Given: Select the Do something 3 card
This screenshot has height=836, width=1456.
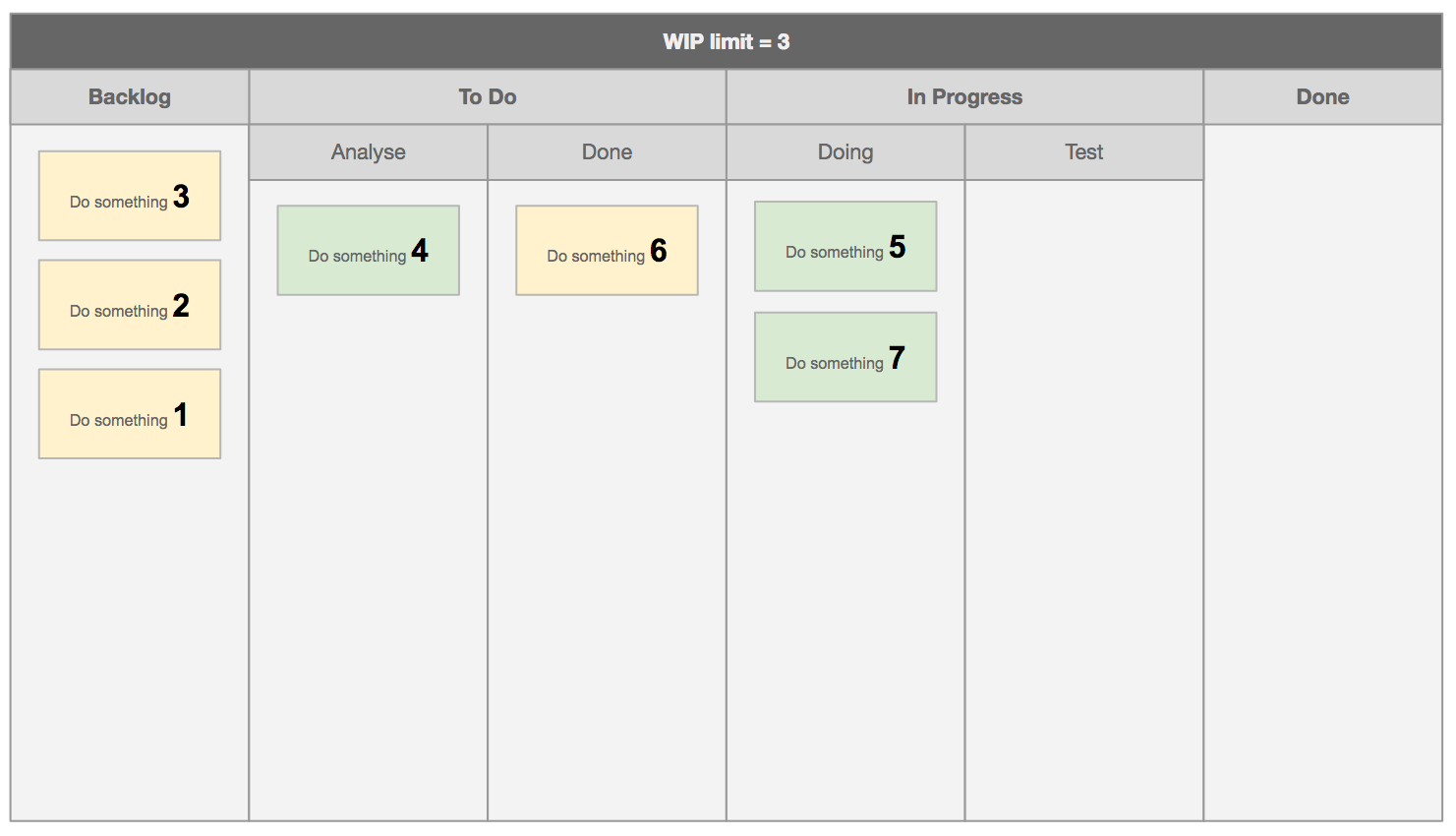Looking at the screenshot, I should click(x=130, y=196).
